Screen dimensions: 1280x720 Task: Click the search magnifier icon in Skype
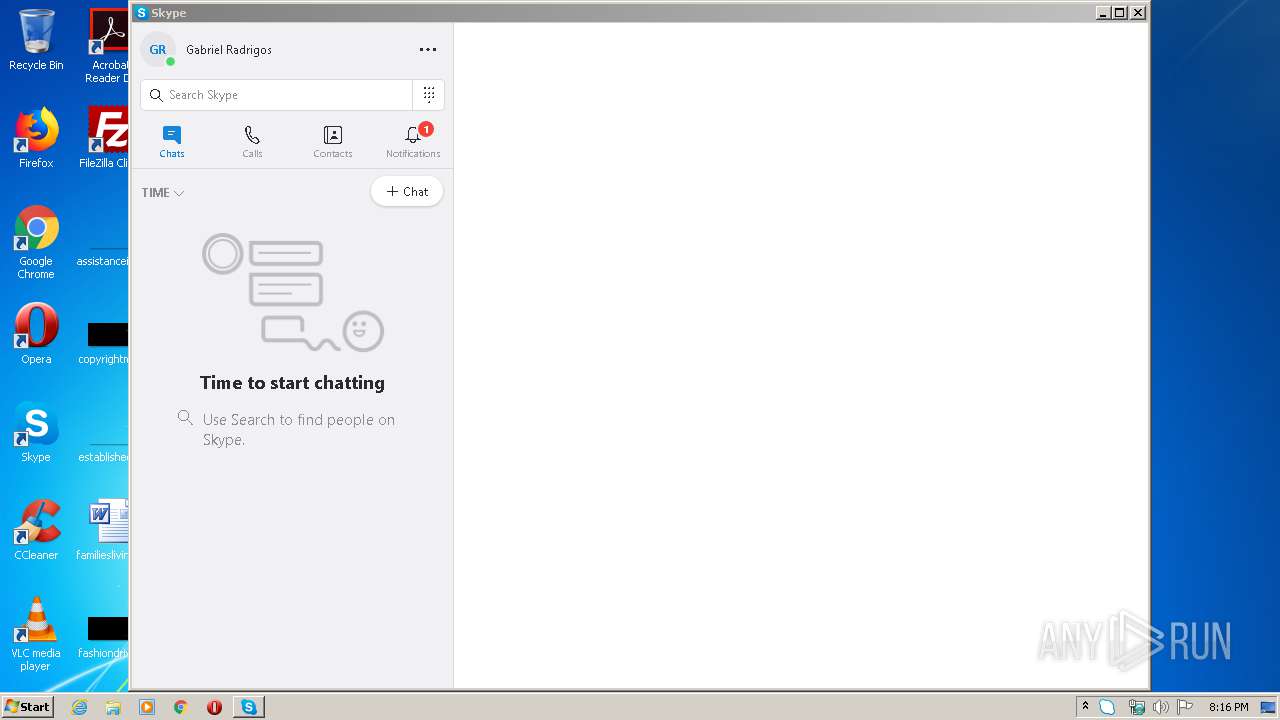pos(156,95)
